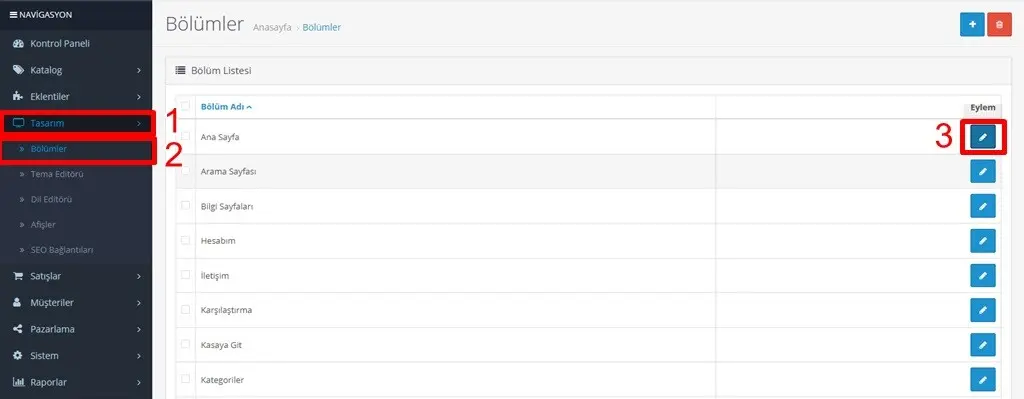Screen dimensions: 1024x399
Task: Edit the Bilgi Sayfaları layout with pencil
Action: click(x=983, y=206)
